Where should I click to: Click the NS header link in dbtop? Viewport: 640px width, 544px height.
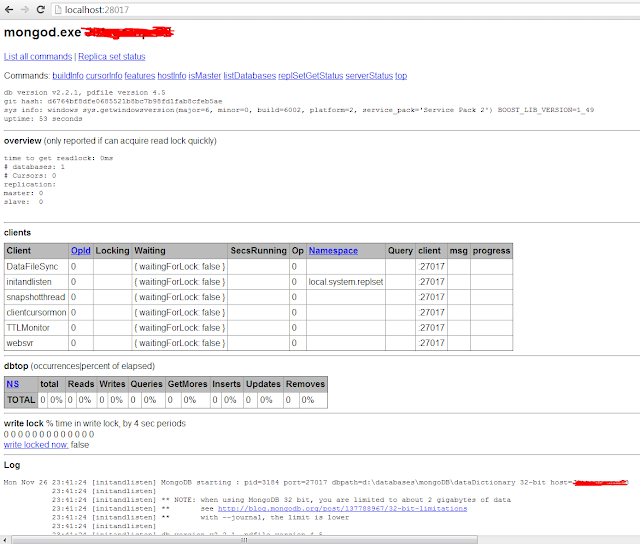pos(12,384)
